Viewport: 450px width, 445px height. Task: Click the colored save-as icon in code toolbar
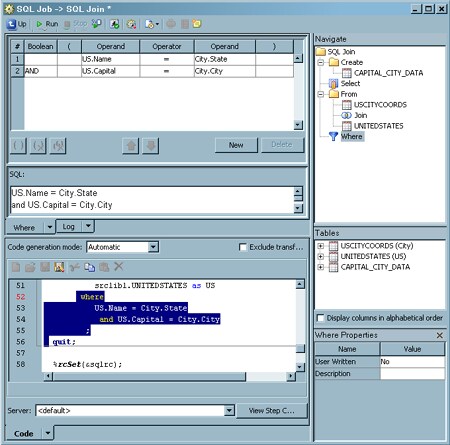tap(59, 267)
